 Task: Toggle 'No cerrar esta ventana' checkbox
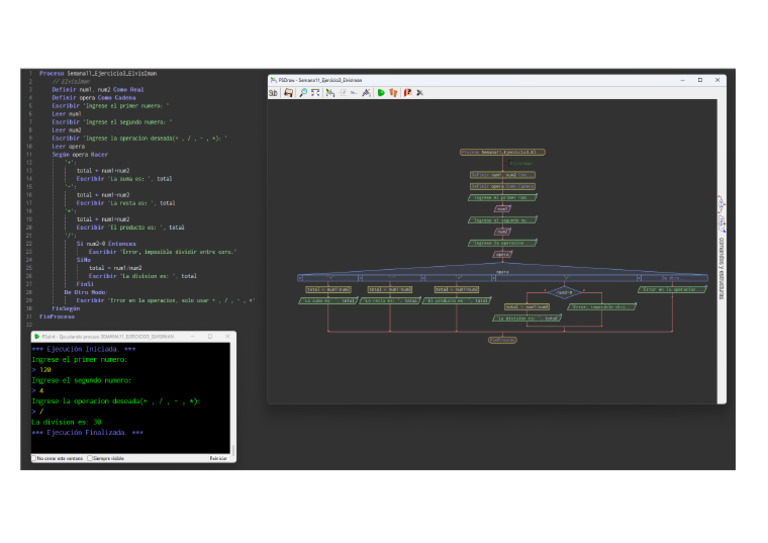(x=34, y=458)
